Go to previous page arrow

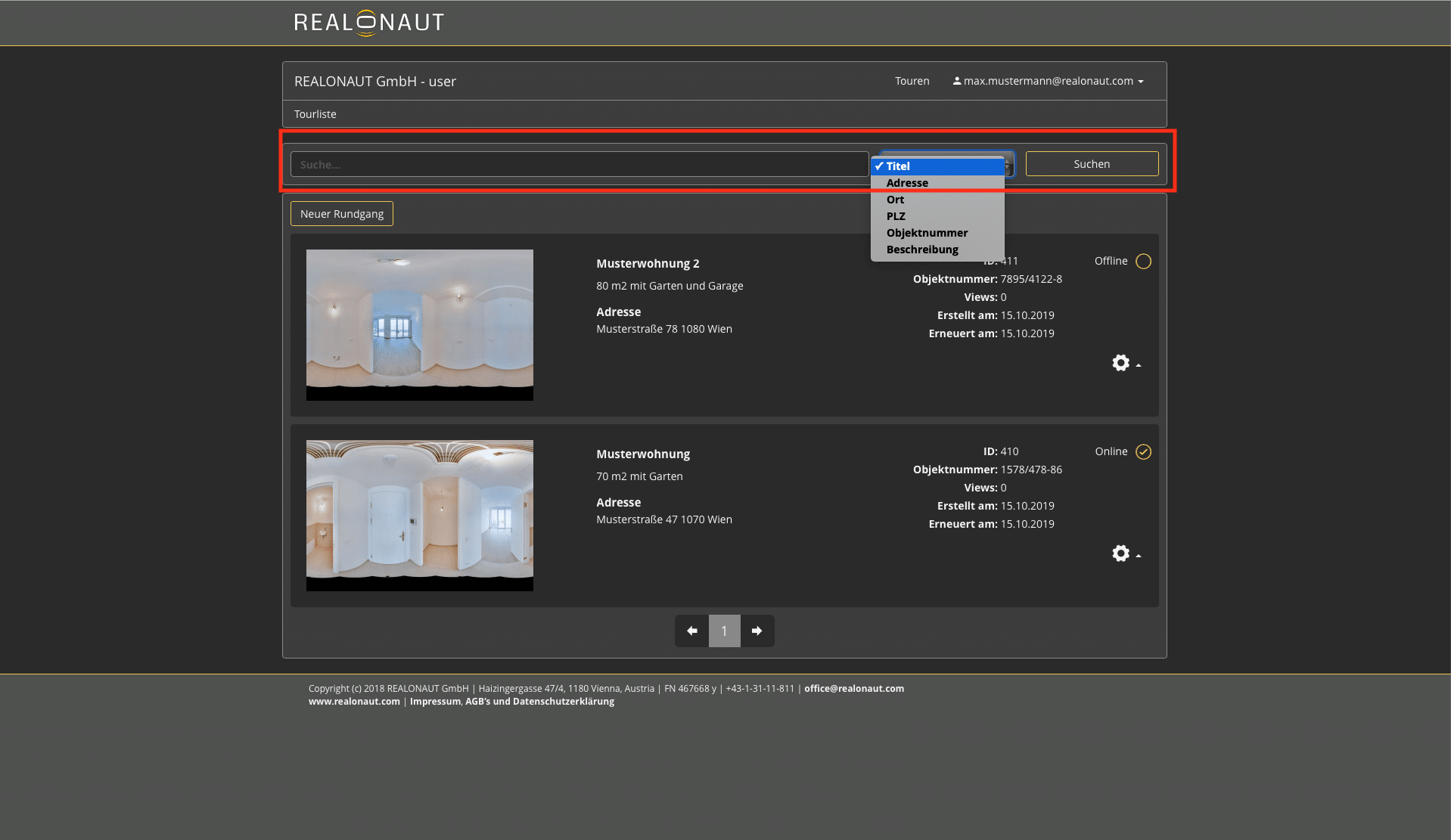click(x=691, y=631)
